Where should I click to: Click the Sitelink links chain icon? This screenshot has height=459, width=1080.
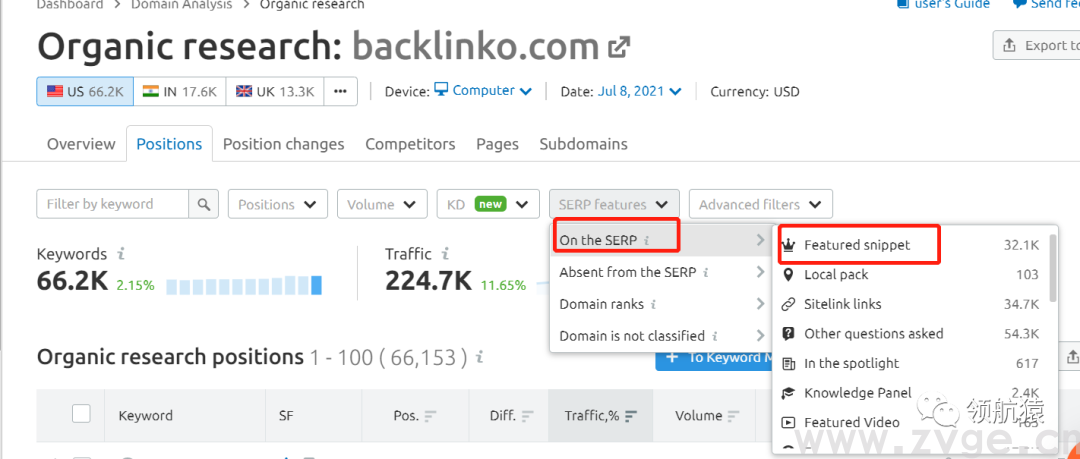tap(789, 304)
